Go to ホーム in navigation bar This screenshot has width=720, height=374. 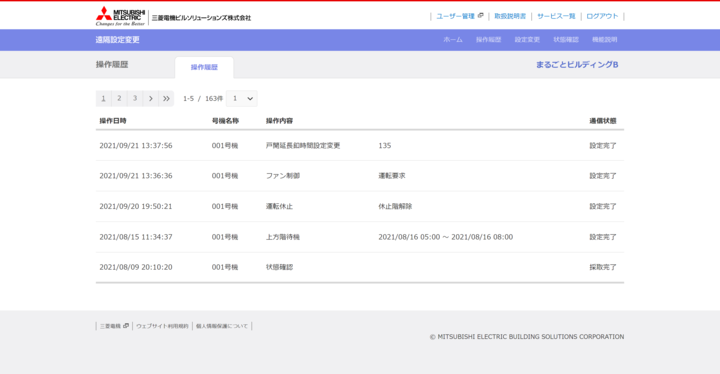pos(453,40)
